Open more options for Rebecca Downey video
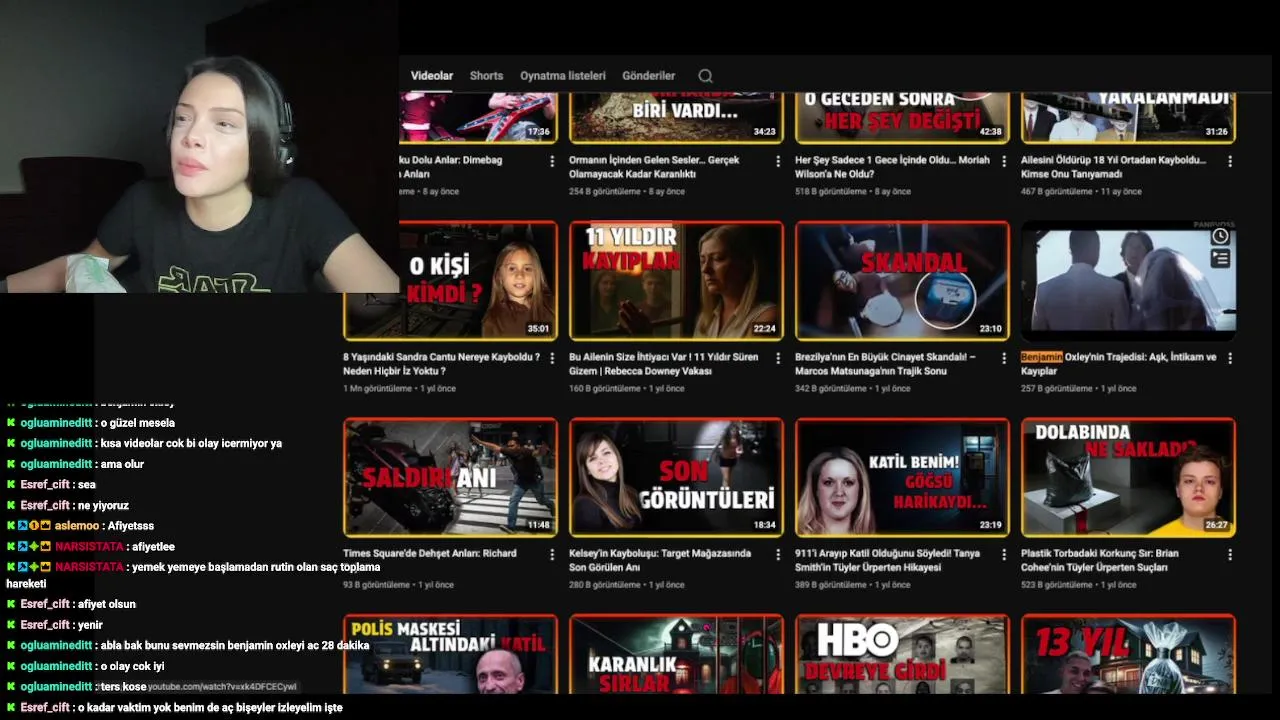 [x=778, y=358]
